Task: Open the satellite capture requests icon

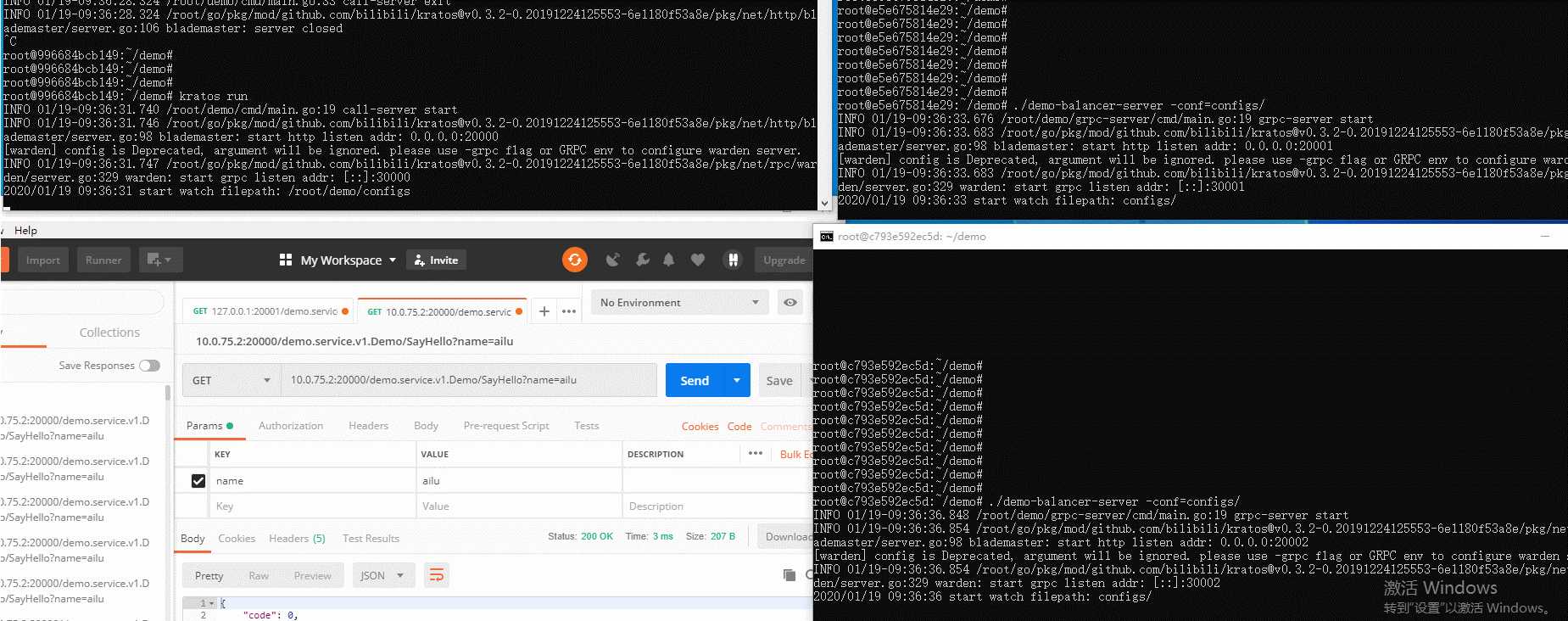Action: tap(612, 260)
